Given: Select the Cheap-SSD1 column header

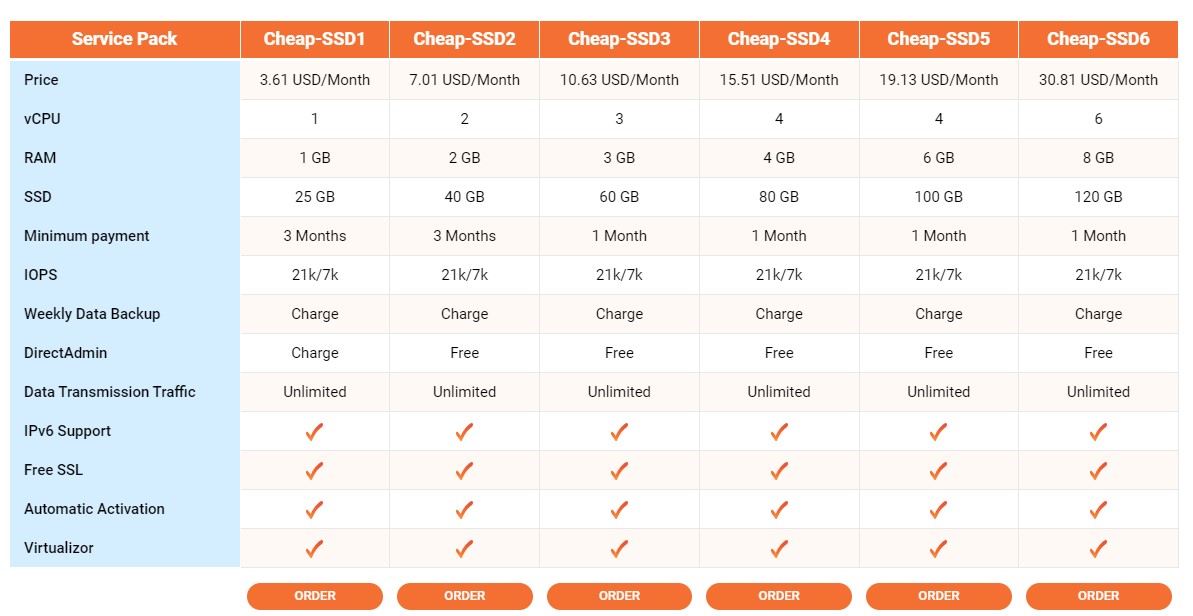Looking at the screenshot, I should pyautogui.click(x=314, y=39).
